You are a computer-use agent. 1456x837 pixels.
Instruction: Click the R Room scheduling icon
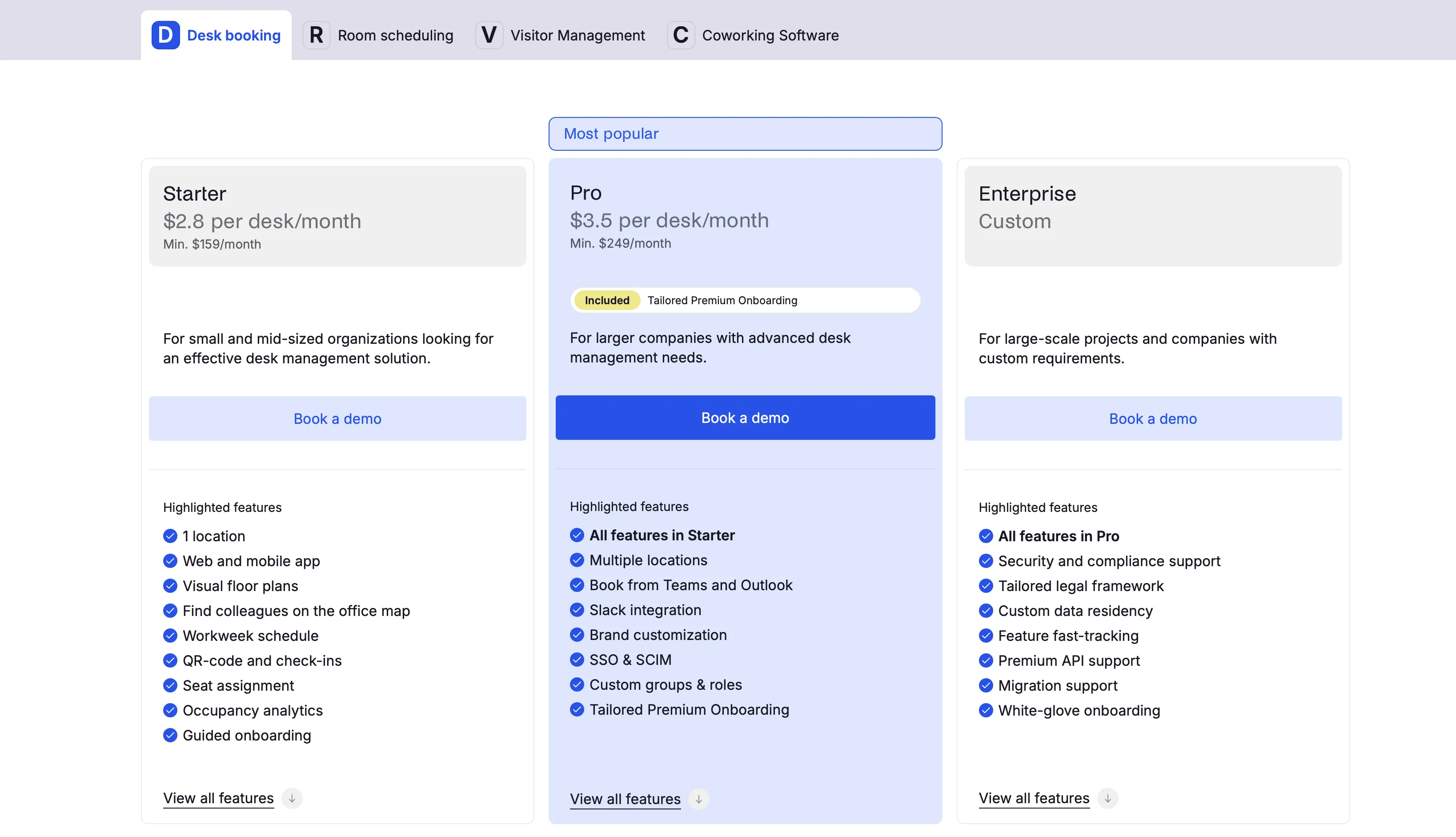(316, 35)
